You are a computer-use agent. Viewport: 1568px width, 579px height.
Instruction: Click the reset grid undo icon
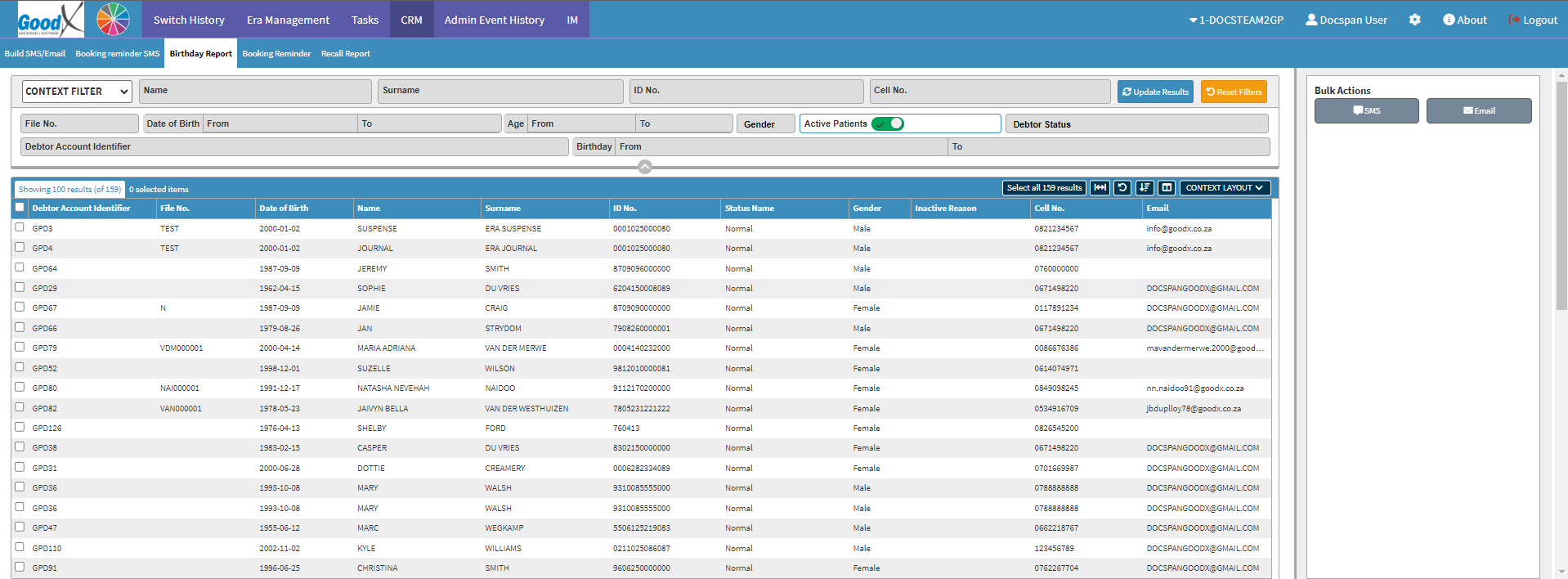(1122, 188)
